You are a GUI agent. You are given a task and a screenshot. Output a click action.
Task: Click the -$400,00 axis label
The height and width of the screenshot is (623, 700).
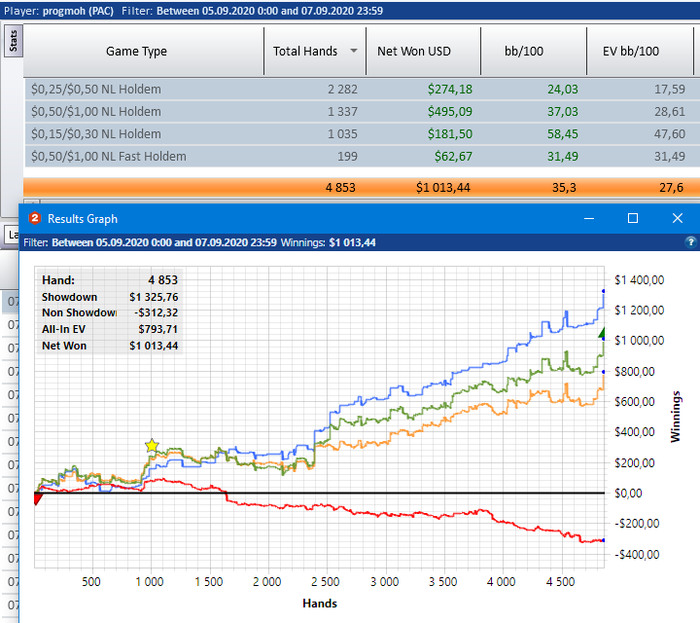(x=637, y=555)
